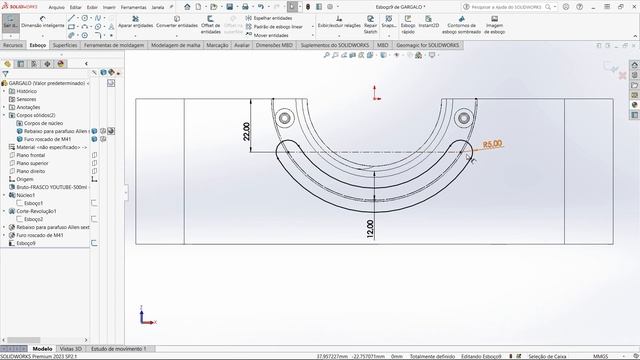Screen dimensions: 640x360
Task: Click Aparar entidades trim tool
Action: click(136, 22)
